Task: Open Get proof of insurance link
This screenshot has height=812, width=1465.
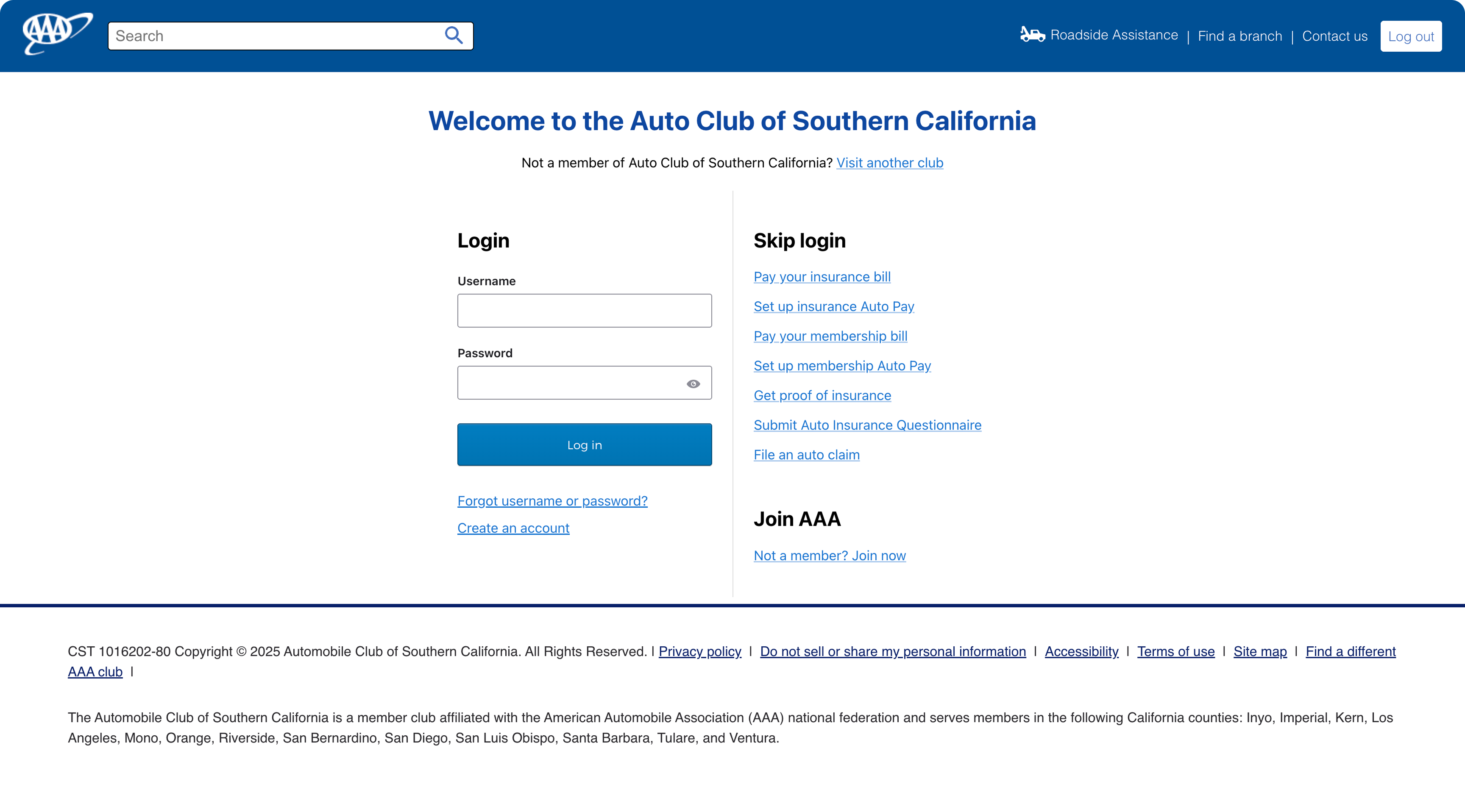Action: pos(822,396)
